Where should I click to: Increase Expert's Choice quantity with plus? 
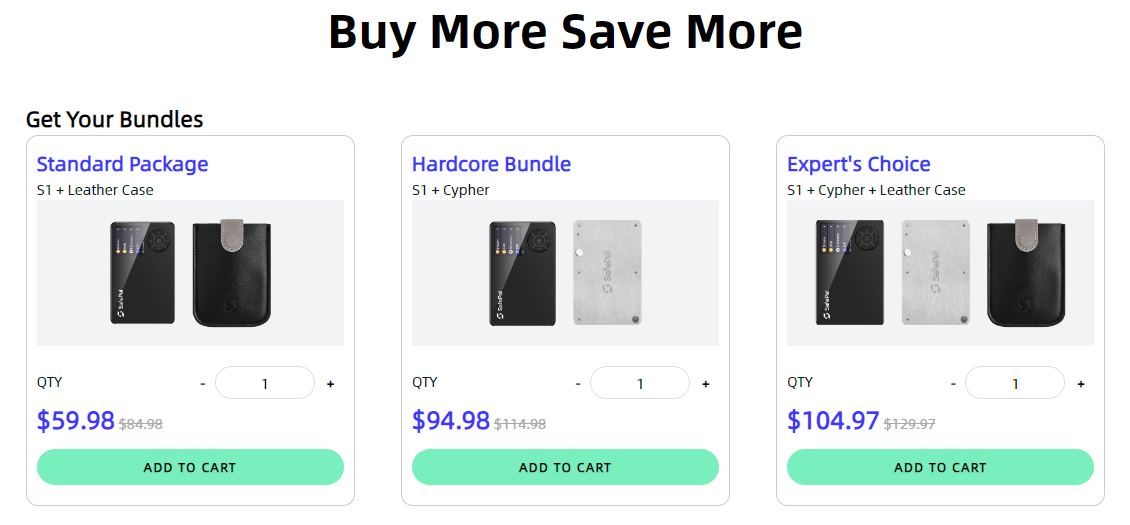pyautogui.click(x=1080, y=384)
